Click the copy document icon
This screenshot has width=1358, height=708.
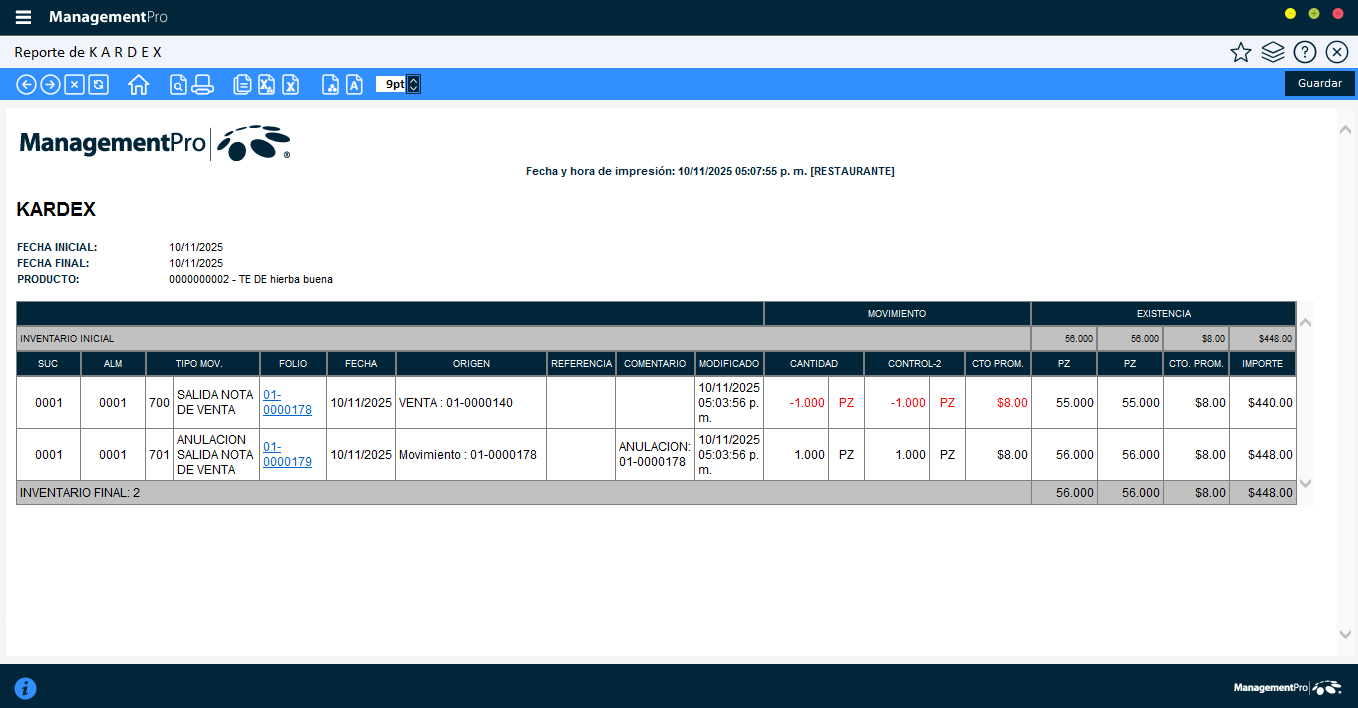coord(242,85)
